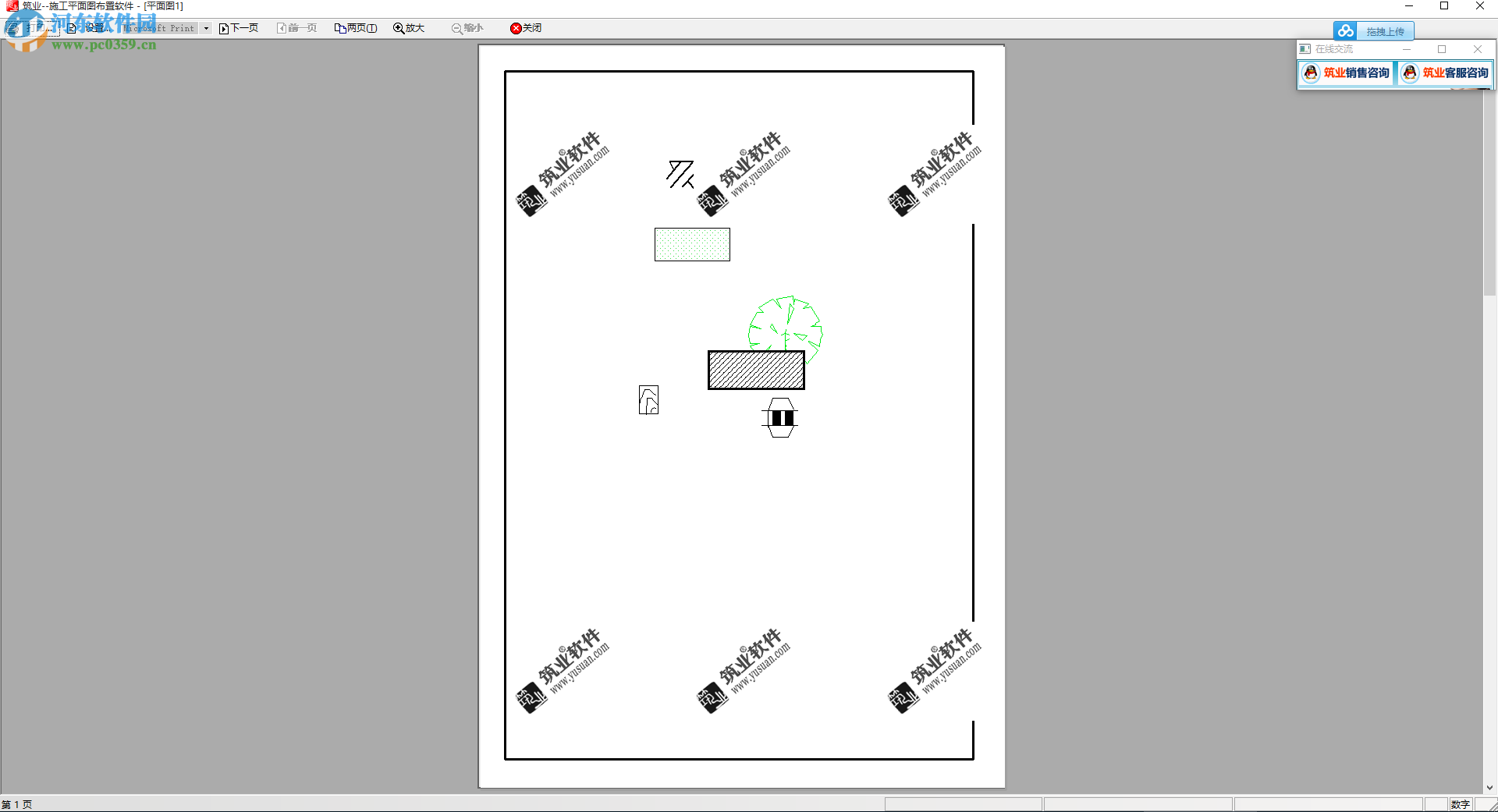1498x812 pixels.
Task: Close print preview with red 关闭 button
Action: click(x=526, y=28)
